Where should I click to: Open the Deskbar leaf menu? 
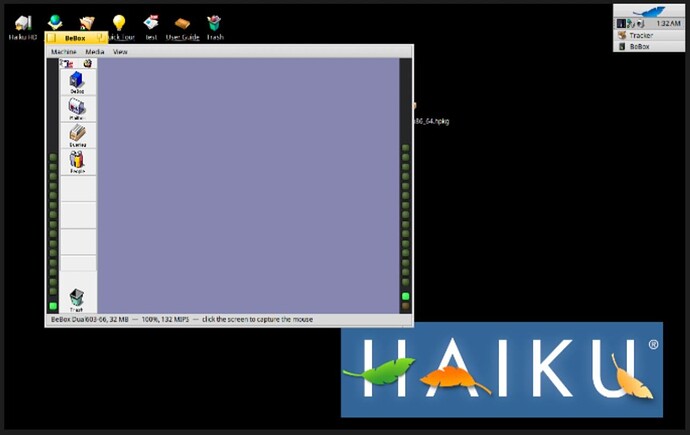(649, 11)
